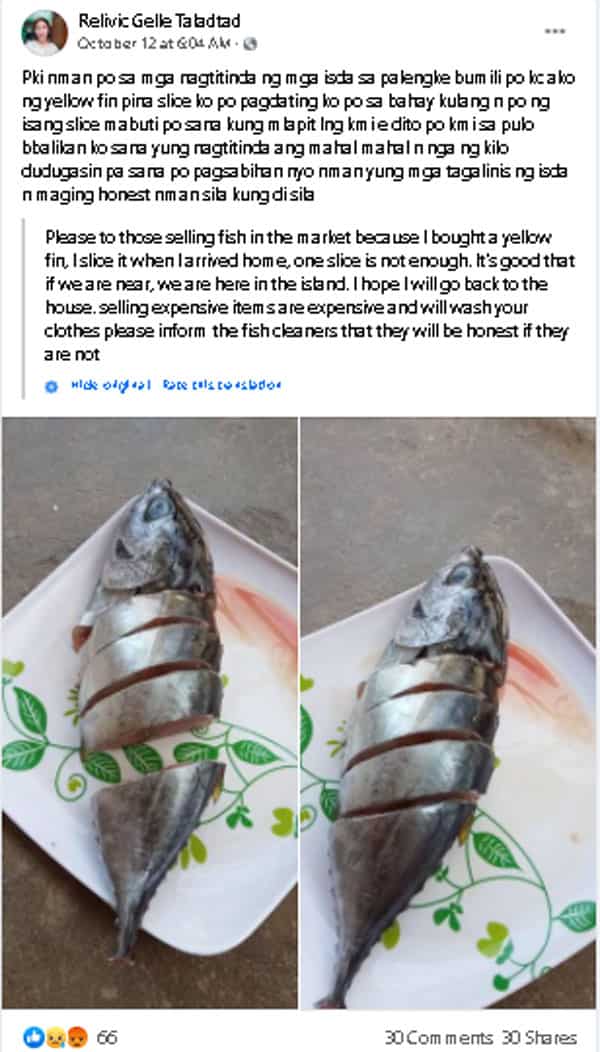
Task: Click the original Tagalog post text
Action: click(x=297, y=134)
